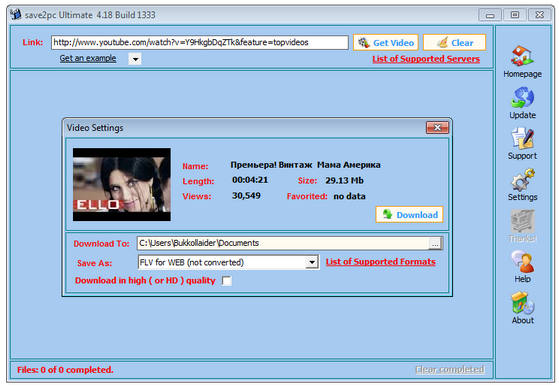Open the Help person icon
559x388 pixels.
[x=522, y=261]
